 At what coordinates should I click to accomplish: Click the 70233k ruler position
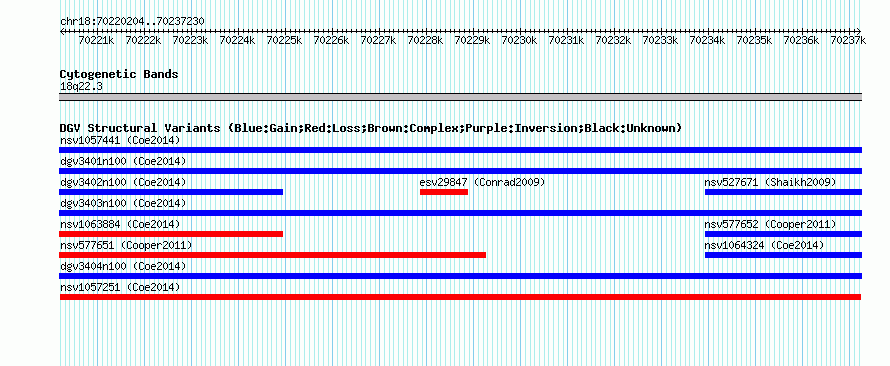click(x=662, y=40)
